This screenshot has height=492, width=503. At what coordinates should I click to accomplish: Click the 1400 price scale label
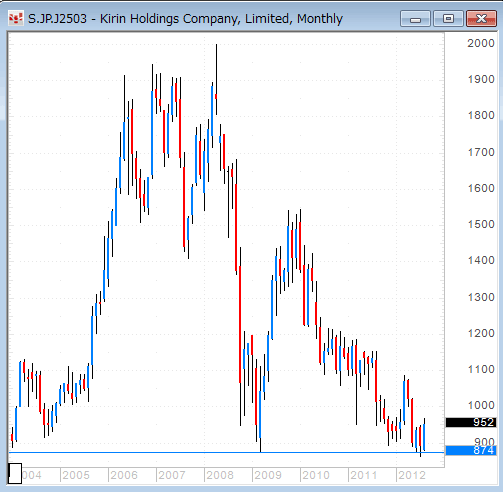tap(481, 260)
